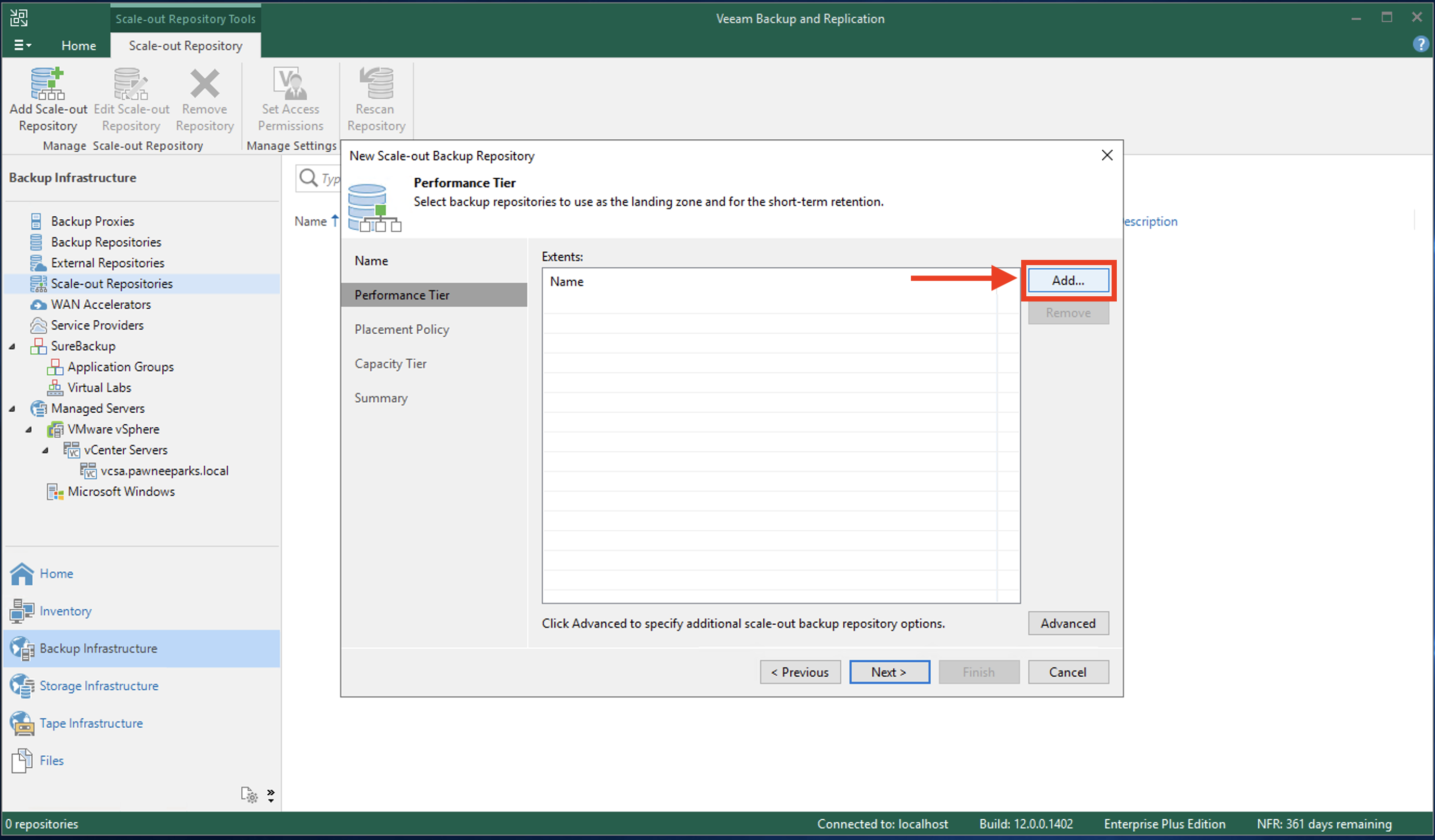The image size is (1435, 840).
Task: Collapse the SureBackup tree node
Action: click(12, 346)
